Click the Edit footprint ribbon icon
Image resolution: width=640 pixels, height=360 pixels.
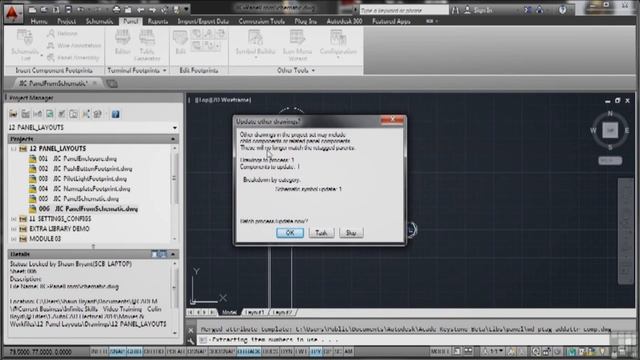point(180,42)
